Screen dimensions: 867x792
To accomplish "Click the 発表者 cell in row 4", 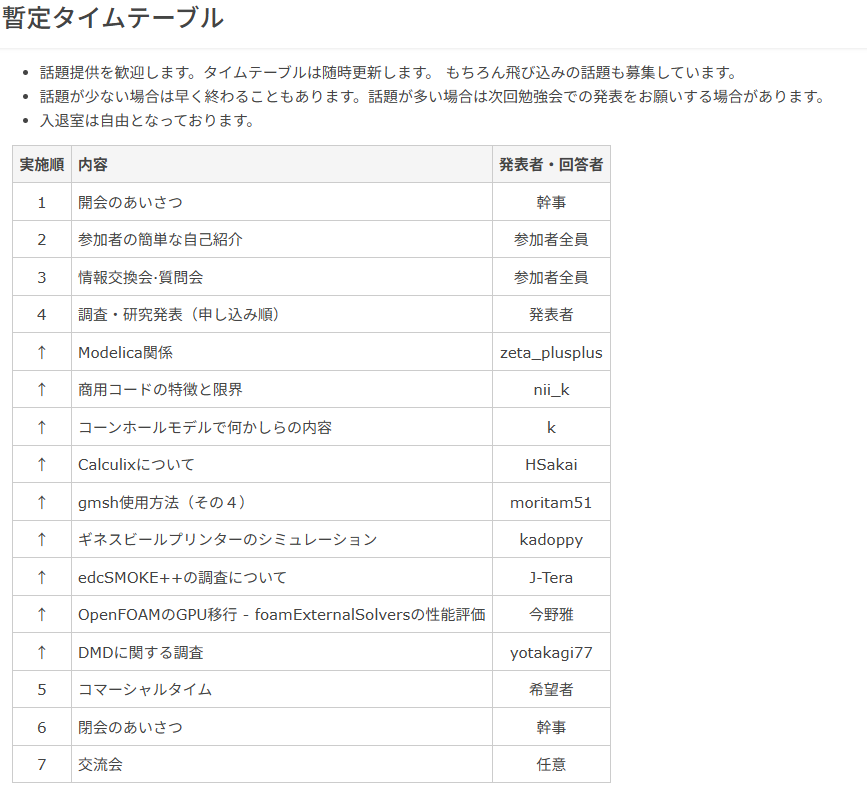I will (551, 314).
